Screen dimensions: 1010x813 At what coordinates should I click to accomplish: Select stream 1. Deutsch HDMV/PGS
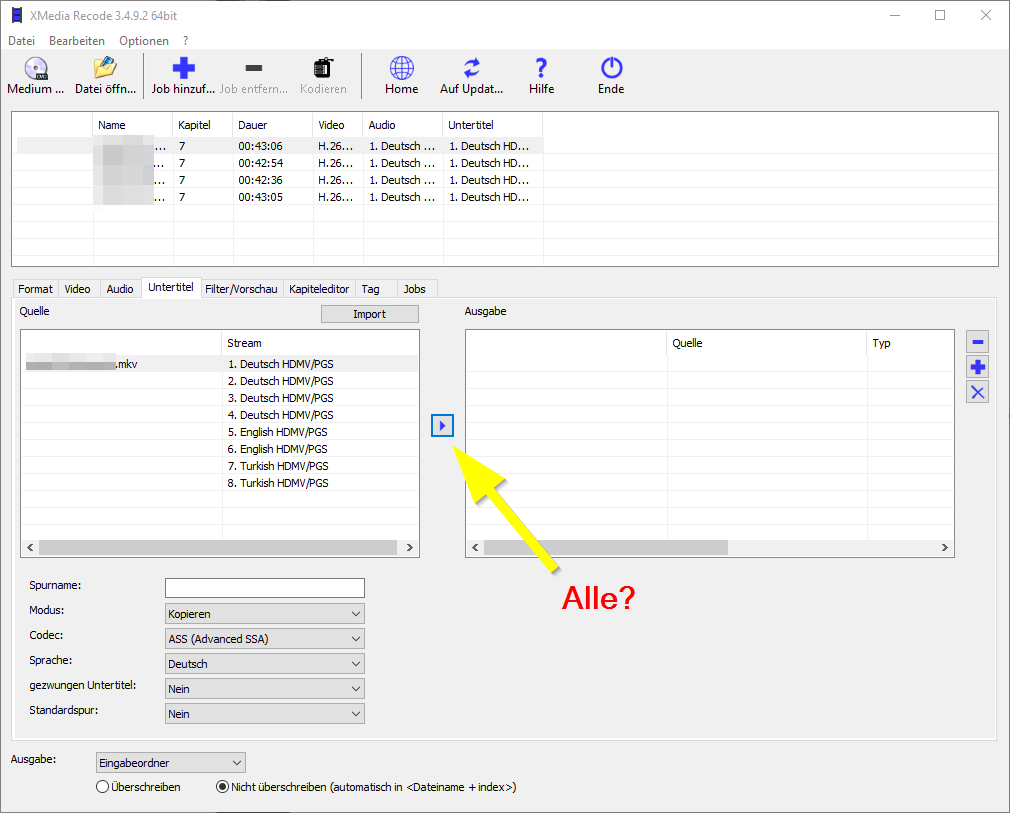tap(280, 364)
